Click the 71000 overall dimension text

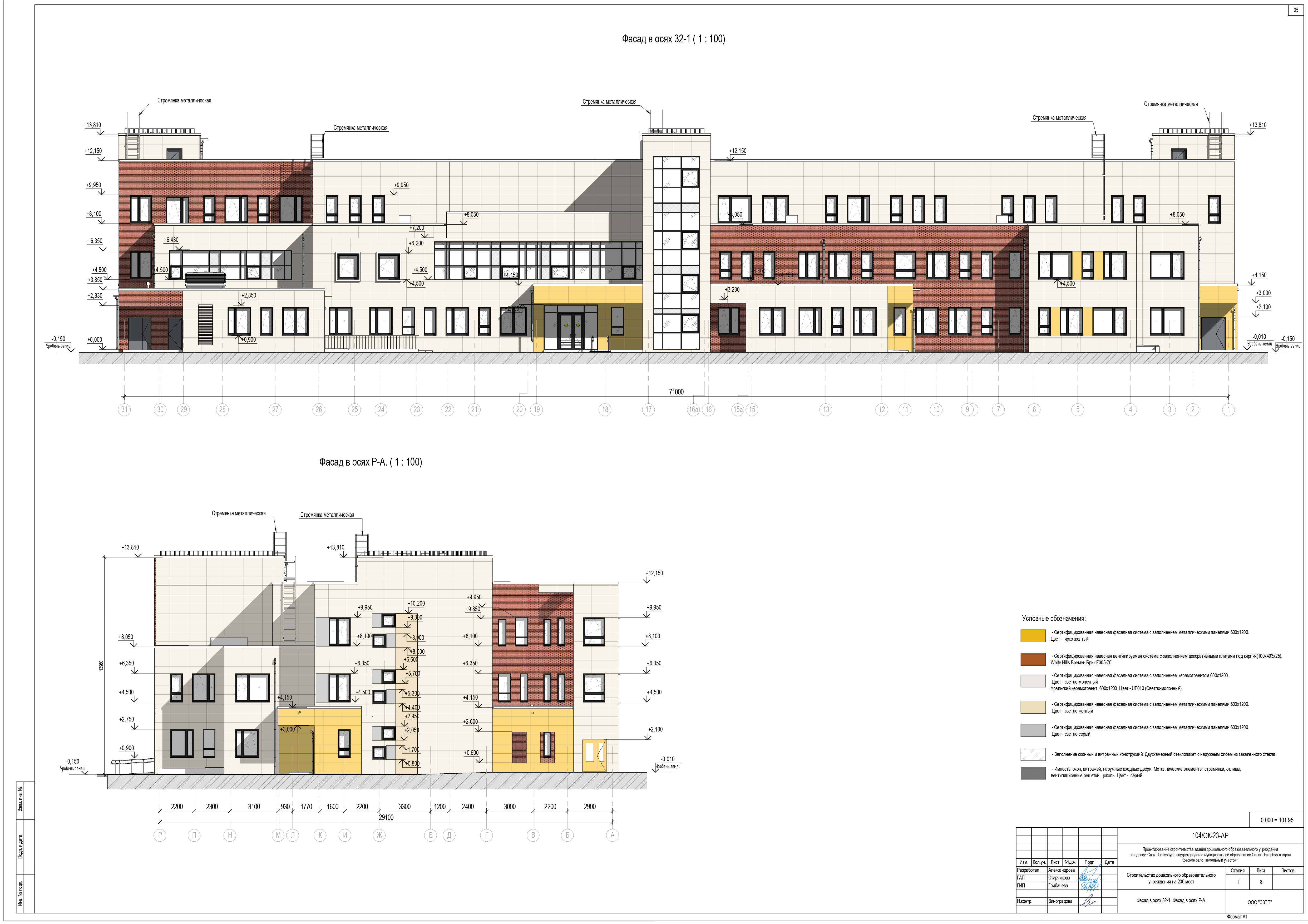pyautogui.click(x=676, y=392)
